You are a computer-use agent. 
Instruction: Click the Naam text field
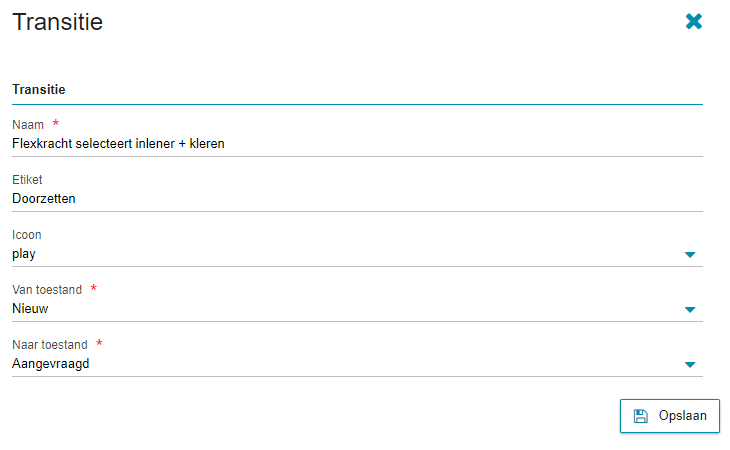click(x=356, y=143)
